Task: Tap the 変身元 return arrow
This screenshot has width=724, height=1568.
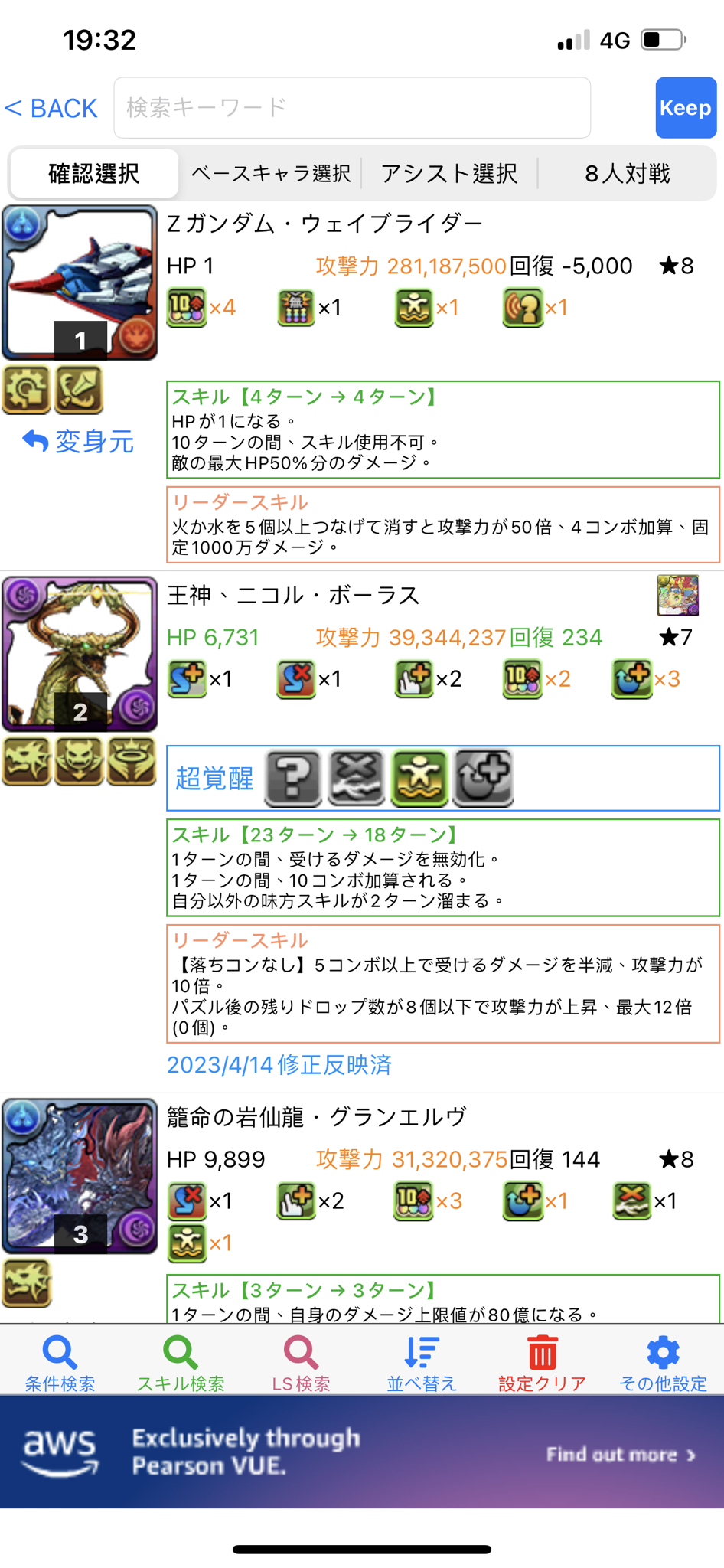Action: click(x=35, y=441)
